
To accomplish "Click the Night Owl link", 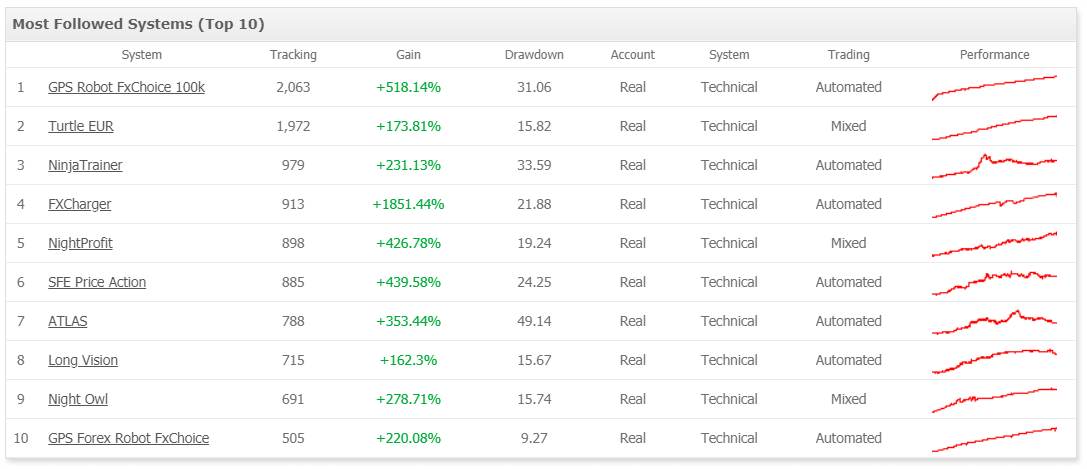I will point(78,399).
